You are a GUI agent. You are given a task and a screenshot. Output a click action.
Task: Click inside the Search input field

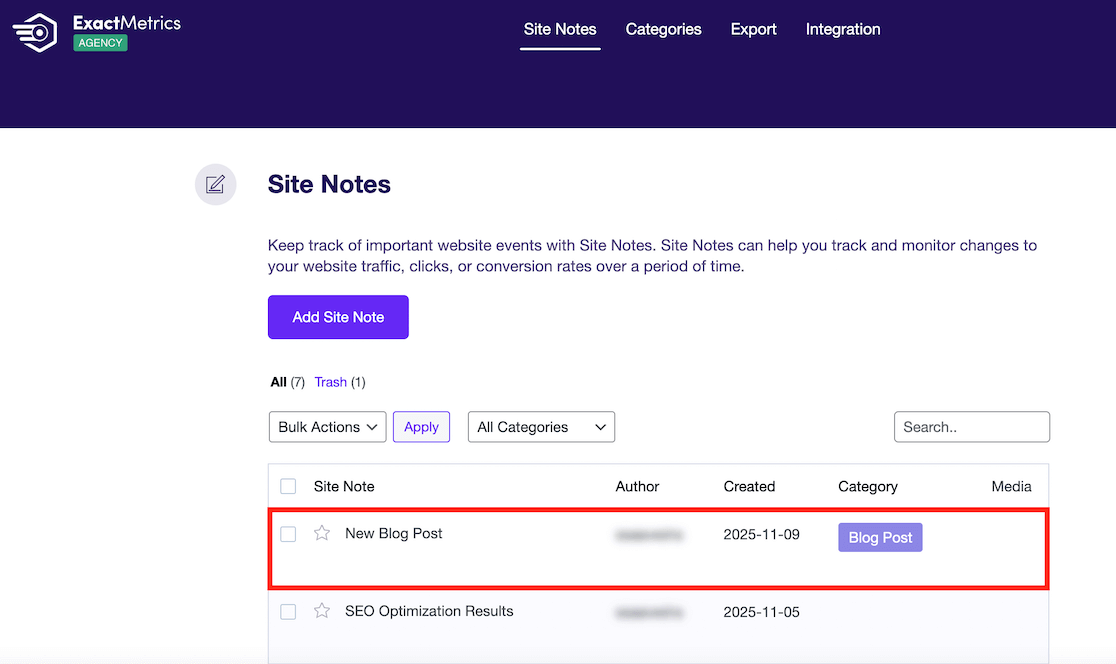pyautogui.click(x=971, y=426)
